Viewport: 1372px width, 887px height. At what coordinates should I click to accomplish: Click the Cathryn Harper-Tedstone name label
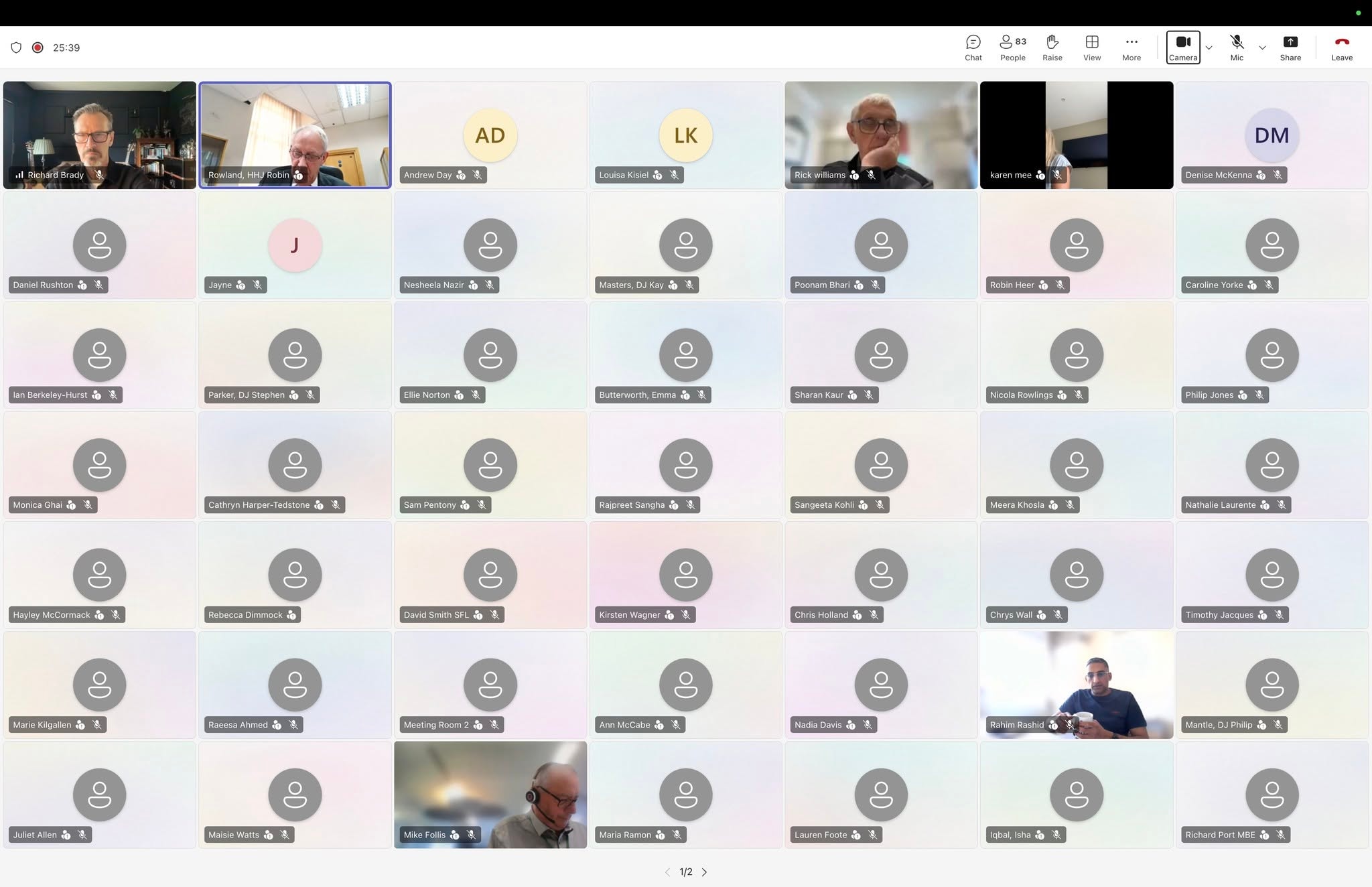tap(259, 504)
